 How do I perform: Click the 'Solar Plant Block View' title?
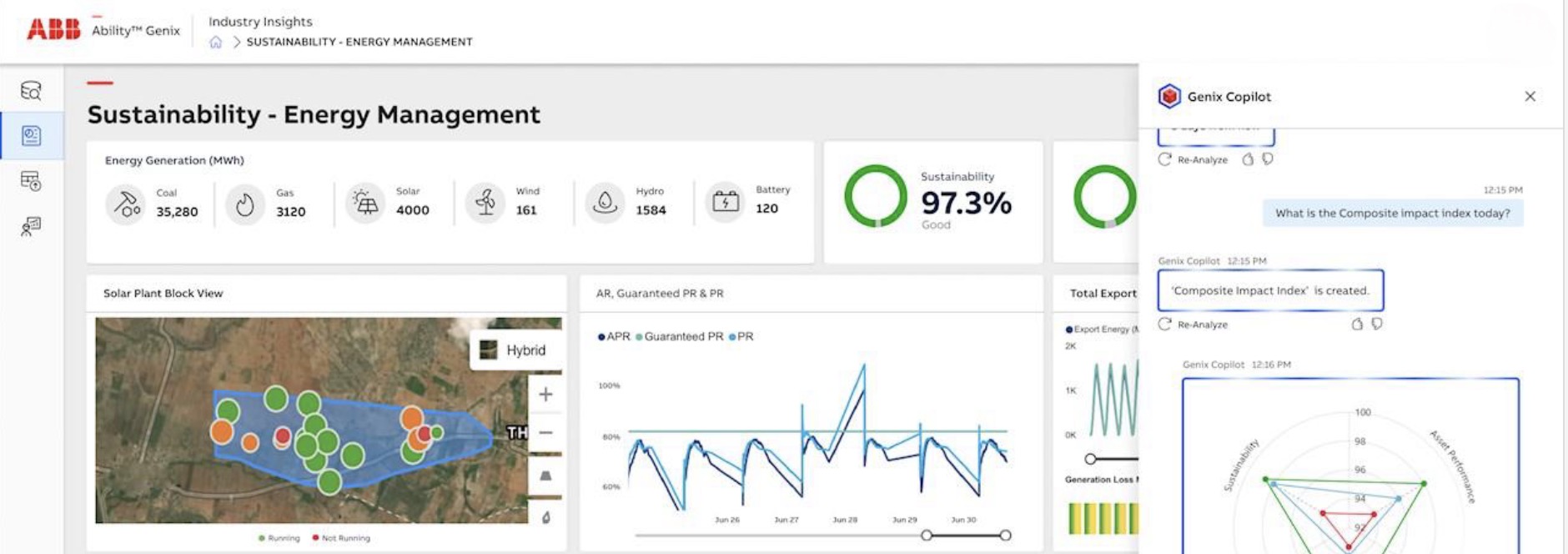tap(163, 293)
